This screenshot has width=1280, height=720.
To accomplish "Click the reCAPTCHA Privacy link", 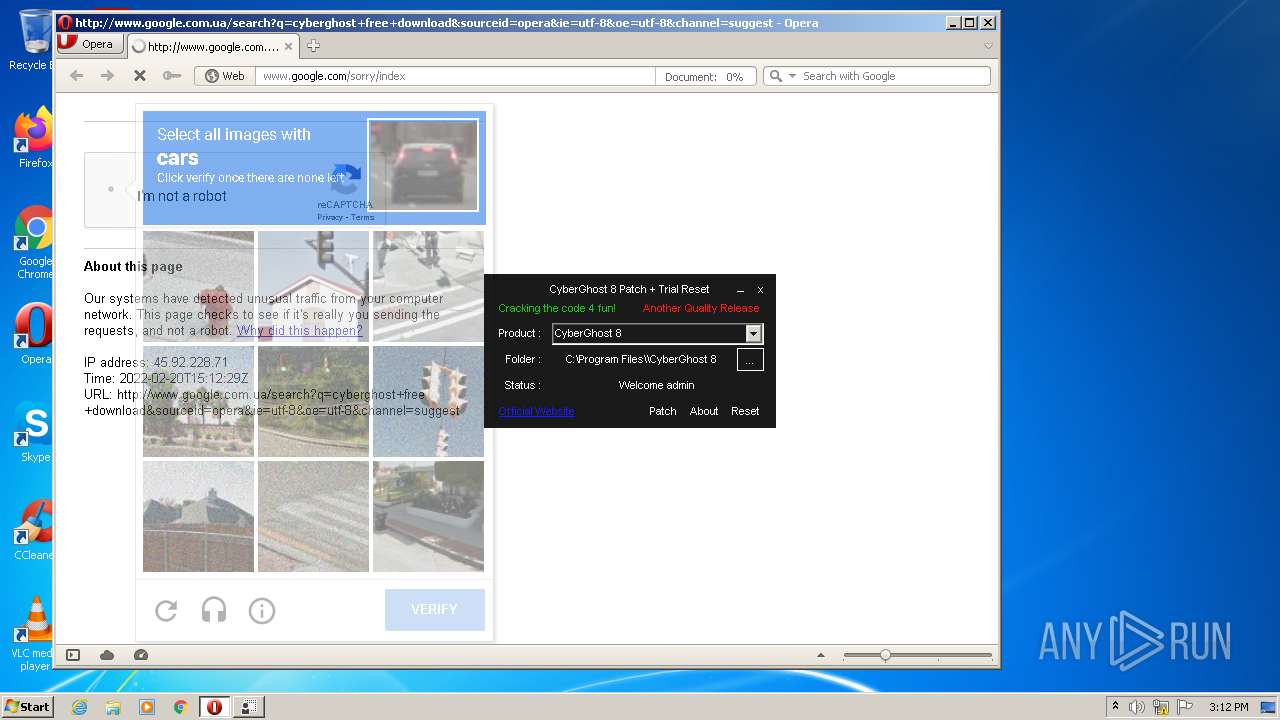I will click(x=330, y=217).
